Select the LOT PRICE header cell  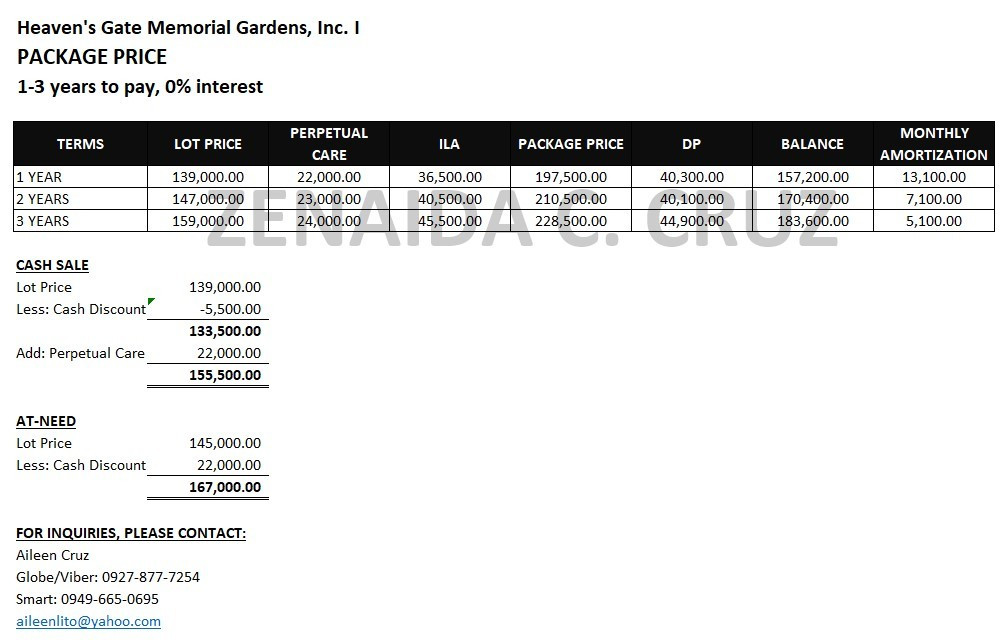tap(207, 144)
